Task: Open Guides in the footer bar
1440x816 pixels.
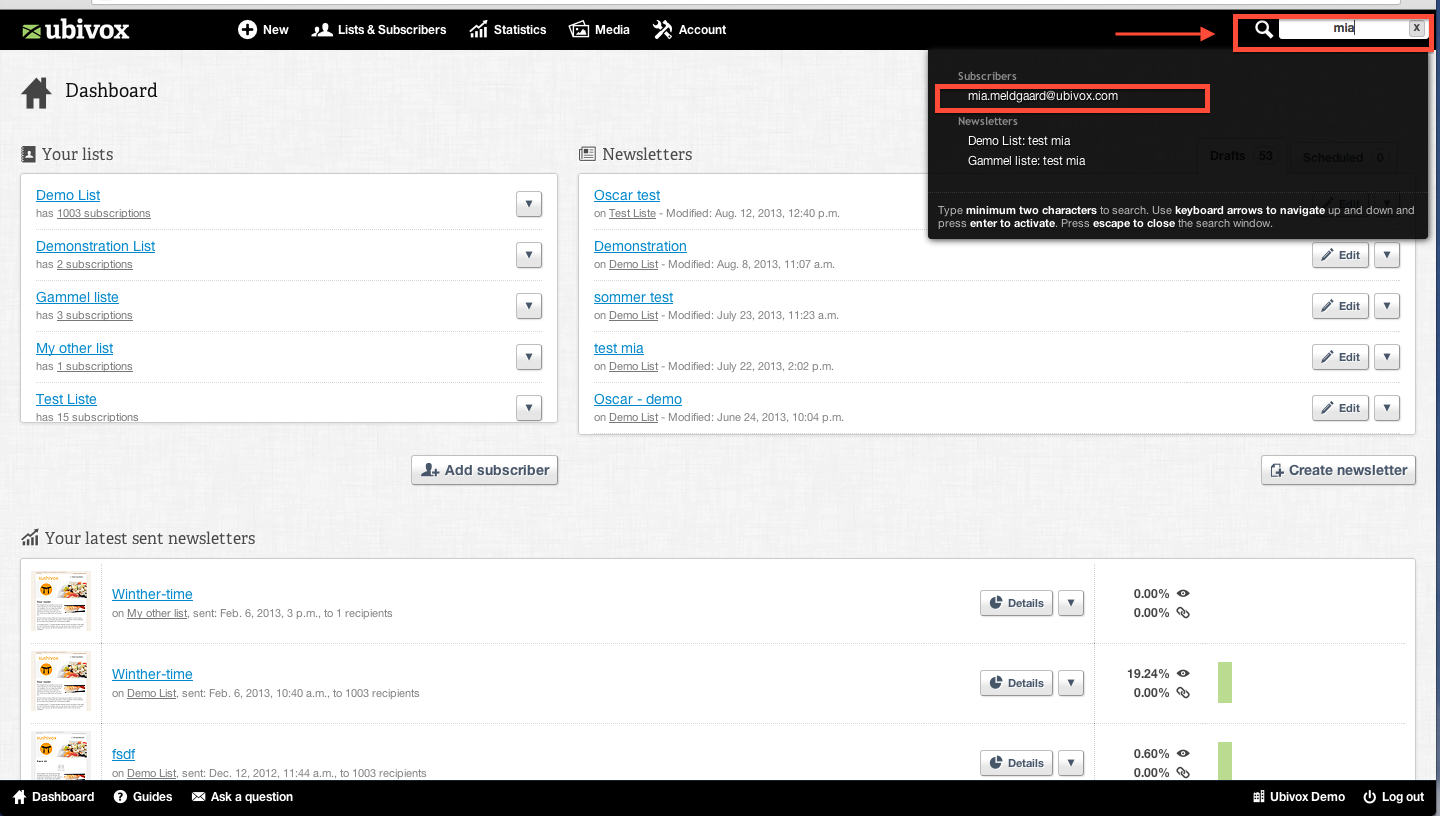Action: (x=143, y=797)
